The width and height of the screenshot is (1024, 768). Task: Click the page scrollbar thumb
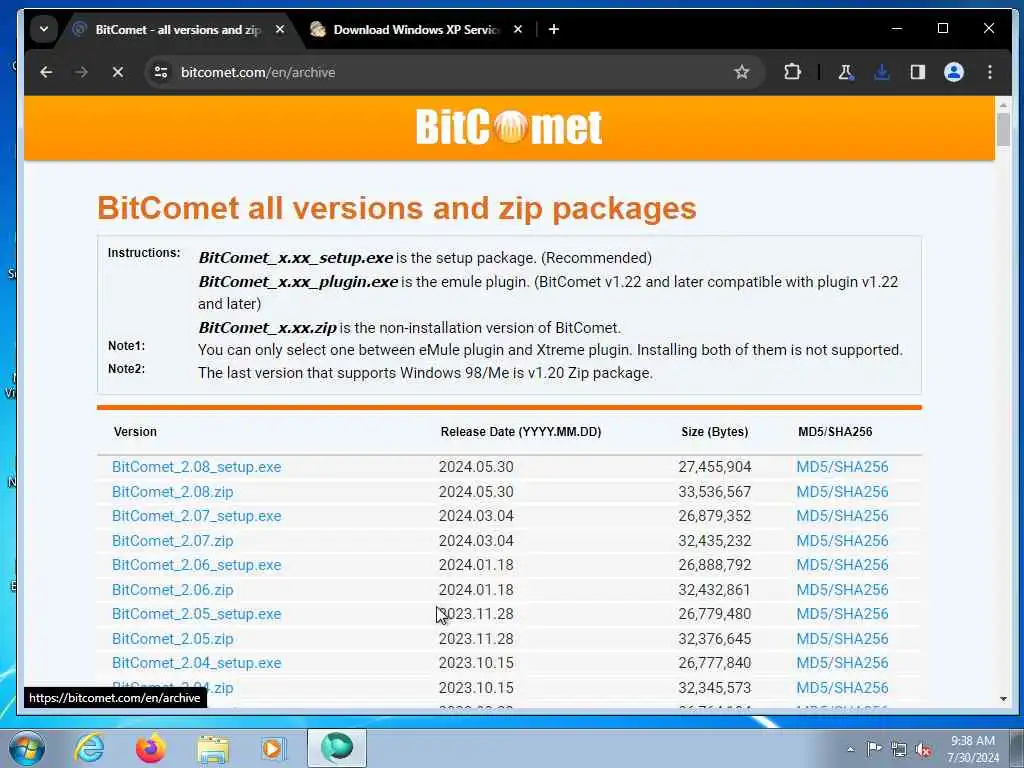coord(1003,129)
